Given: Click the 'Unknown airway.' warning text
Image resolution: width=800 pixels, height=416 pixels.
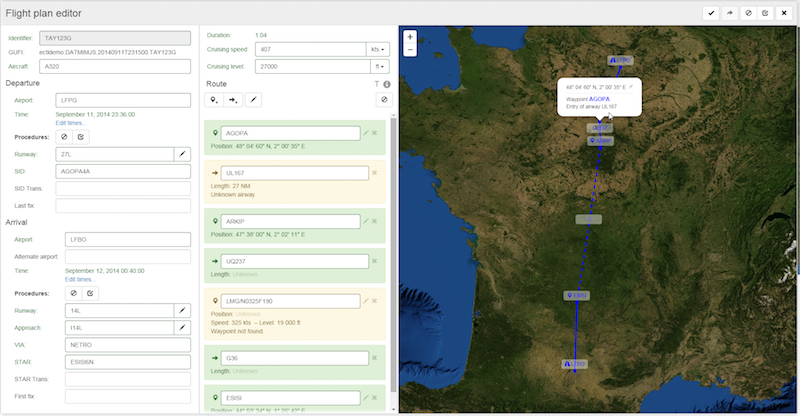Looking at the screenshot, I should click(x=233, y=194).
